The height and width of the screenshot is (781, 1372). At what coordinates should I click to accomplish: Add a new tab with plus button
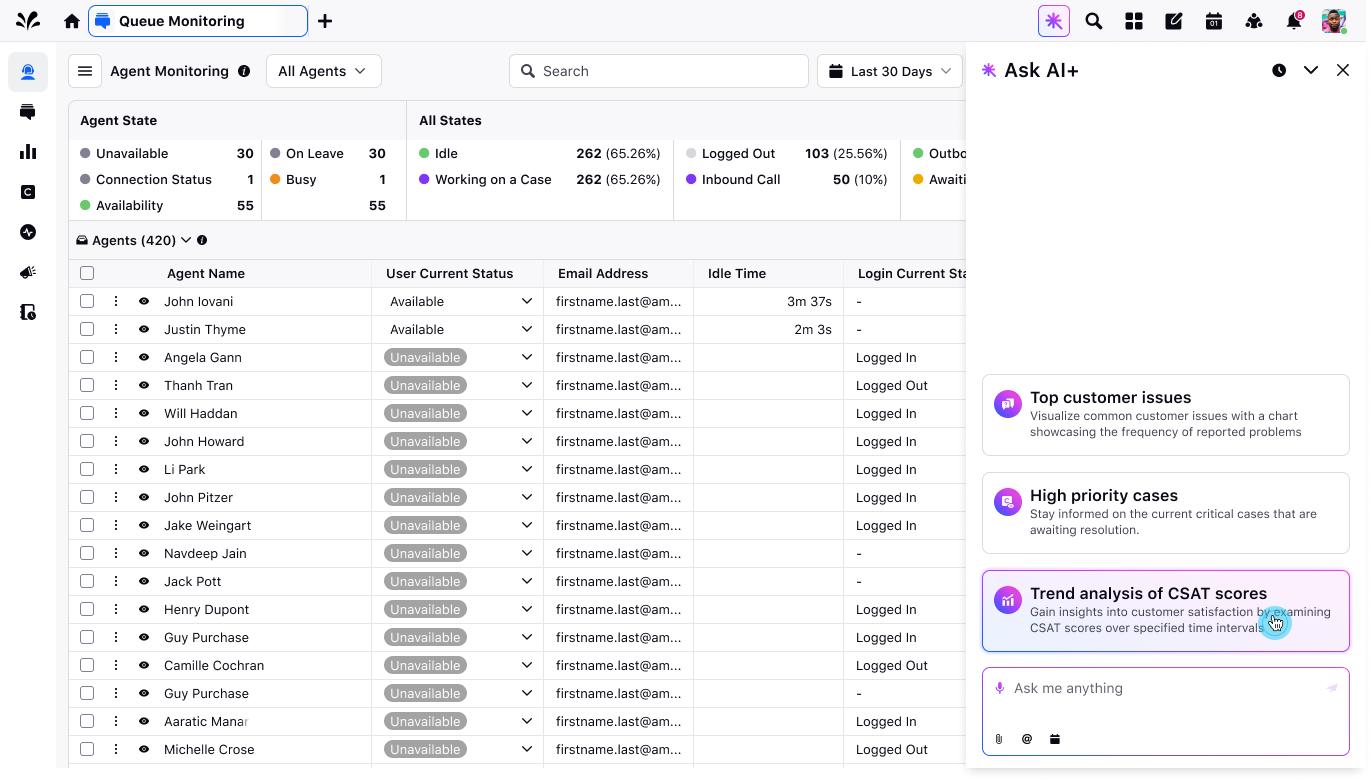point(325,21)
